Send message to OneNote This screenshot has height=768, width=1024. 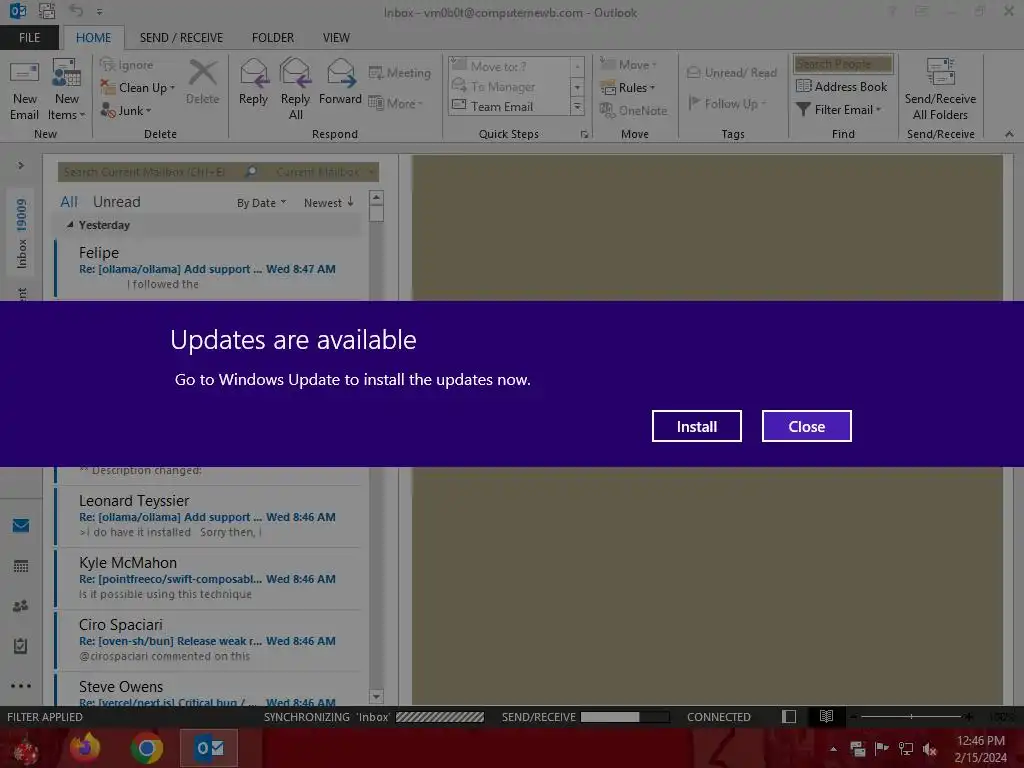[x=633, y=110]
